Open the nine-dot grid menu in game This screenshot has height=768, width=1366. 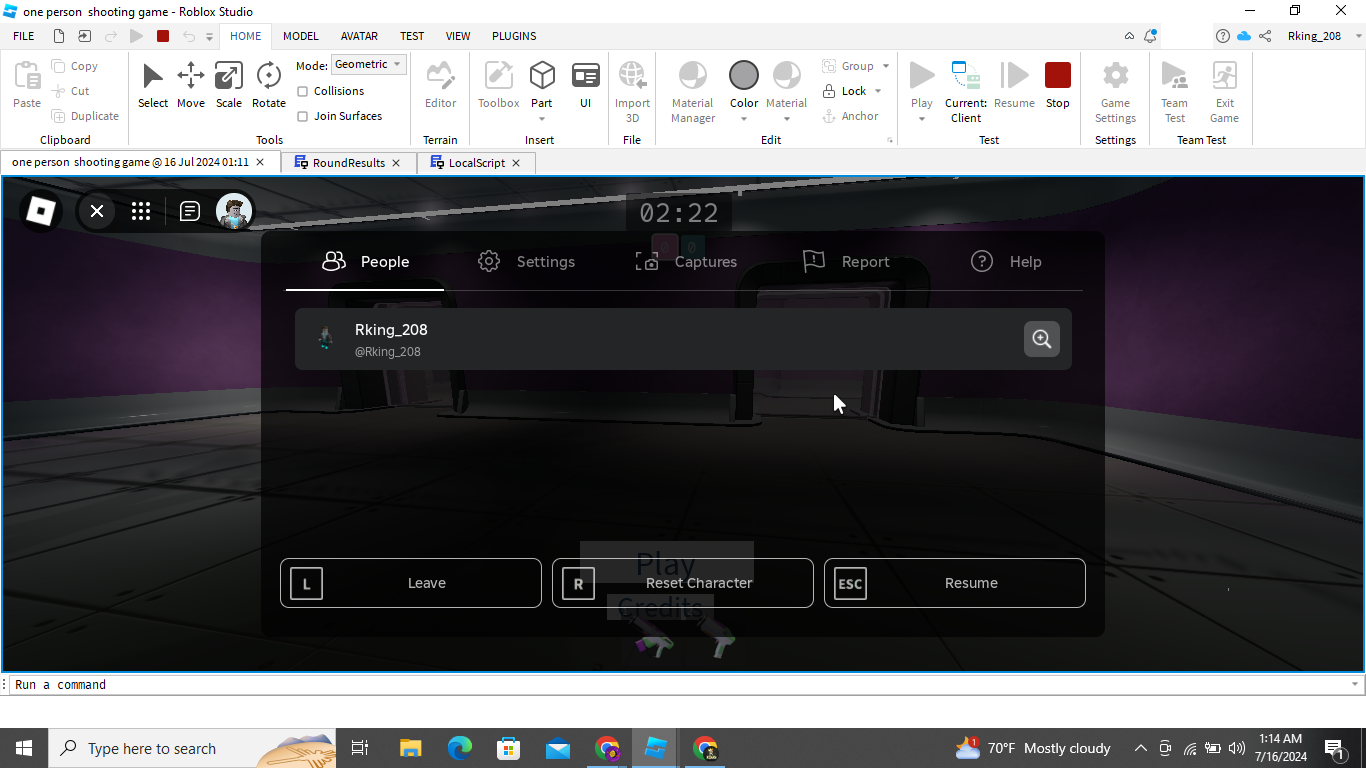141,211
